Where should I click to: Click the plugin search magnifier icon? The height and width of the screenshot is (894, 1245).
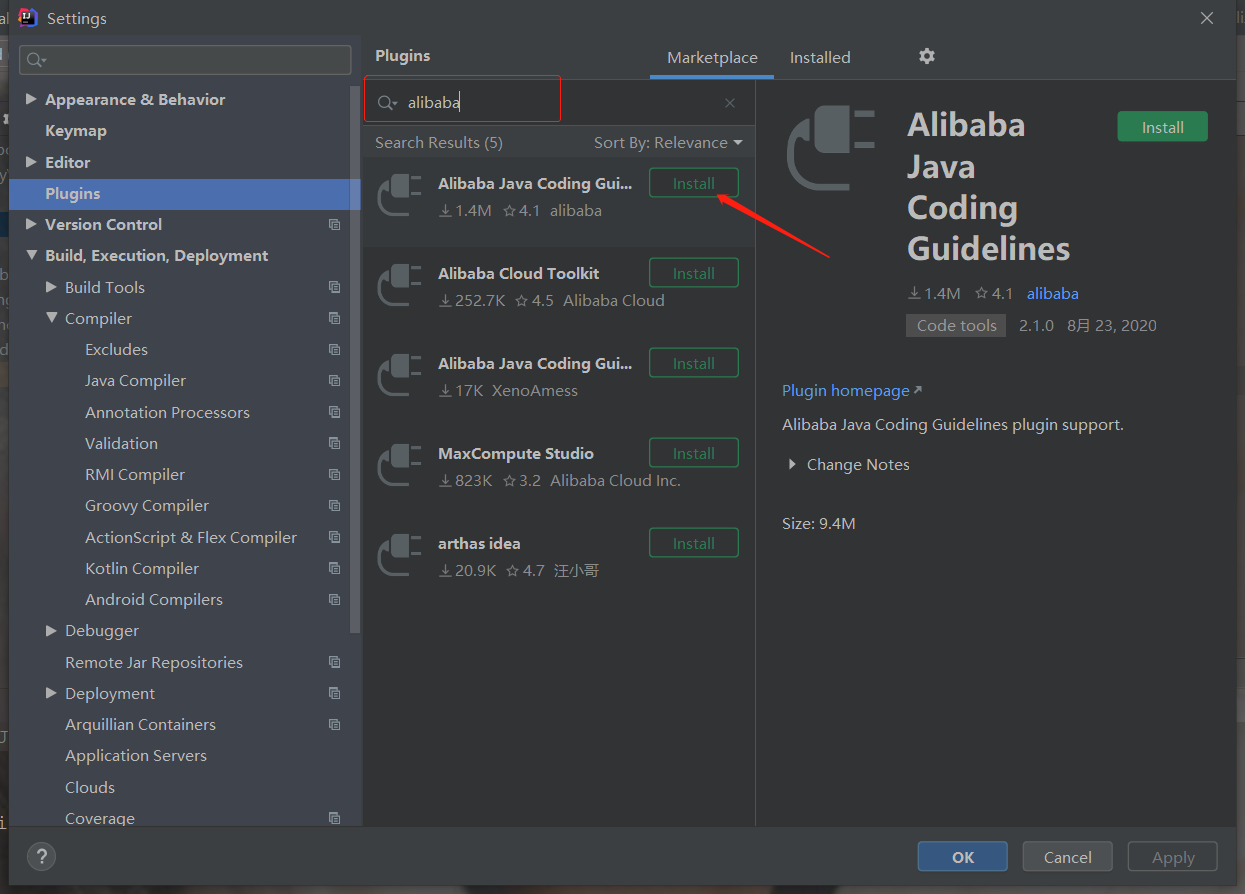tap(387, 103)
